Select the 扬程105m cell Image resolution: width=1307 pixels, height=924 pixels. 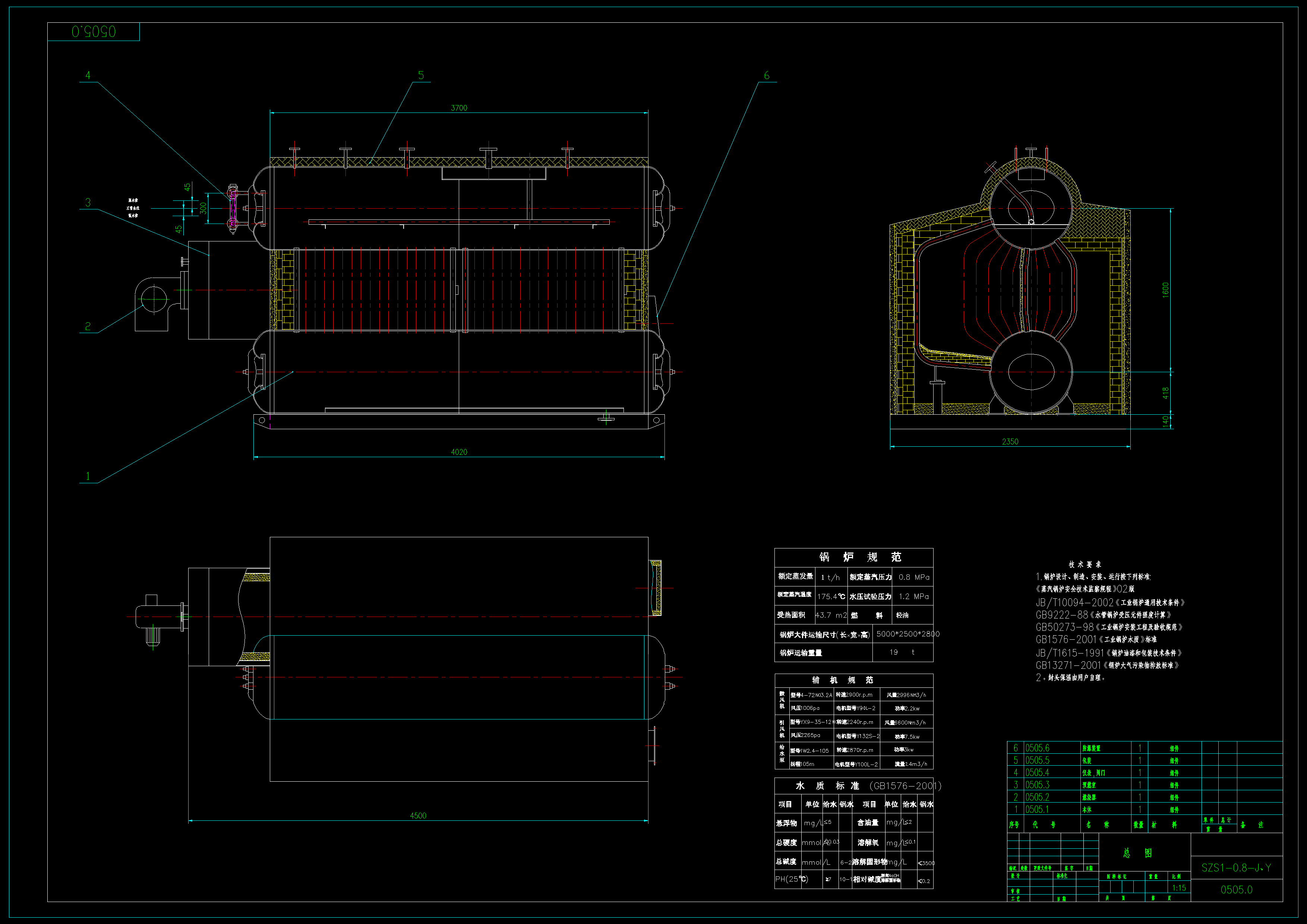tap(802, 764)
